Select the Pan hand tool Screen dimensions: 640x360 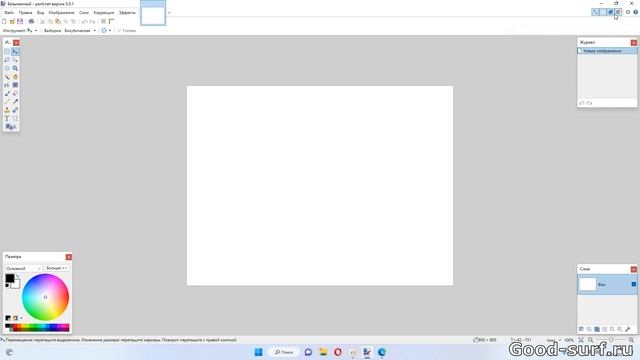(x=15, y=77)
